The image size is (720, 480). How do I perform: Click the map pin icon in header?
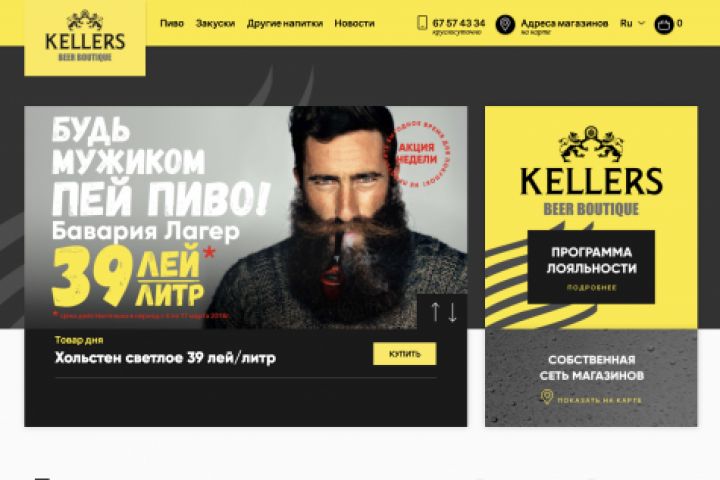tap(505, 24)
